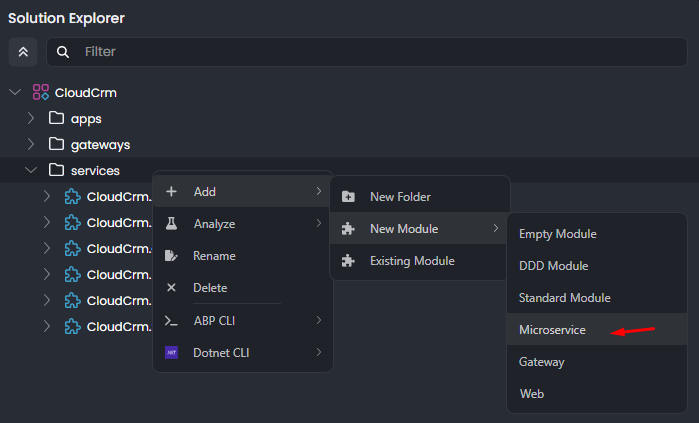Expand the gateways folder chevron

[x=31, y=145]
